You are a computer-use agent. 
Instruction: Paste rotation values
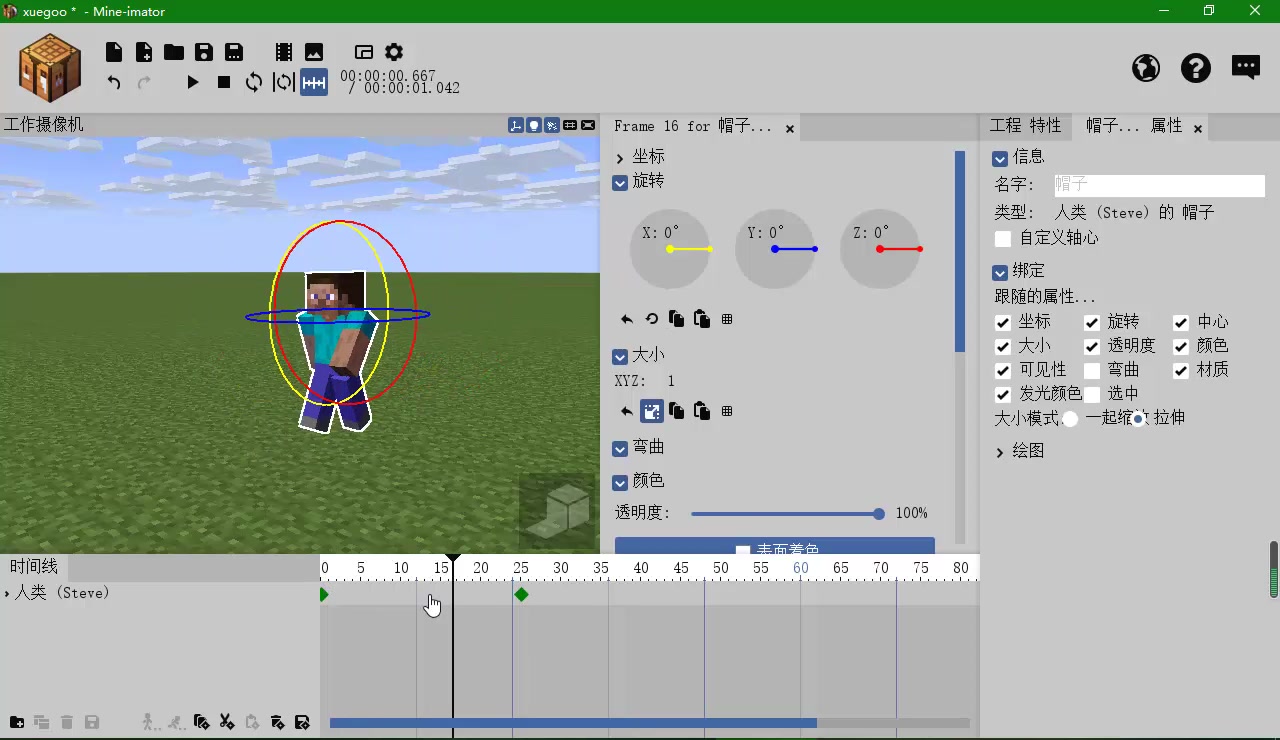[702, 319]
